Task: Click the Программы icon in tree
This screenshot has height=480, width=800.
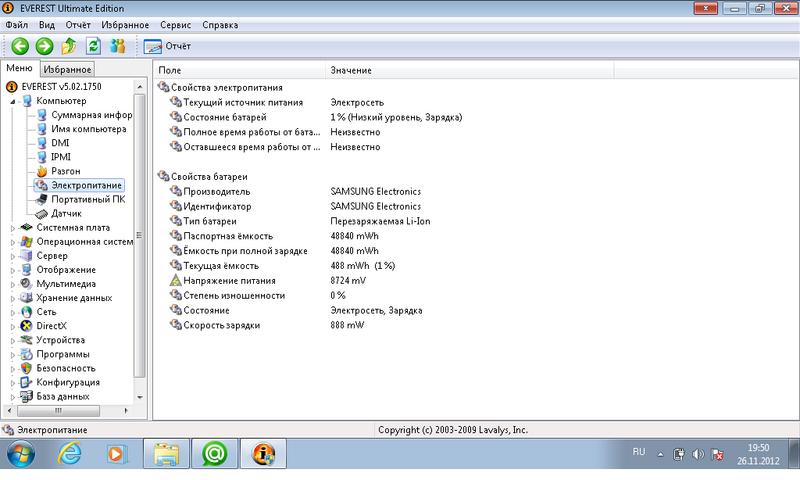Action: click(26, 354)
